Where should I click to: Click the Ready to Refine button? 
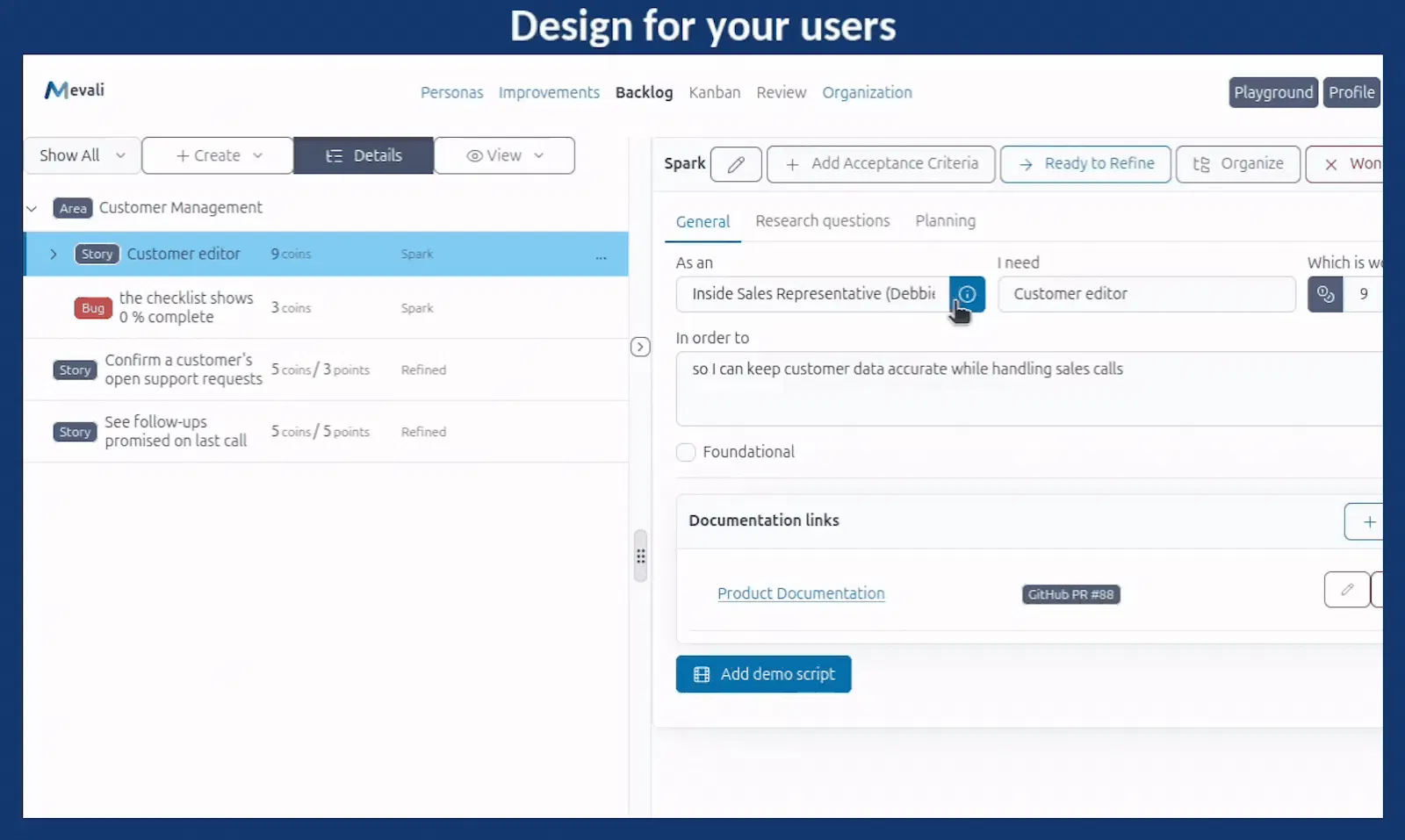click(1085, 164)
